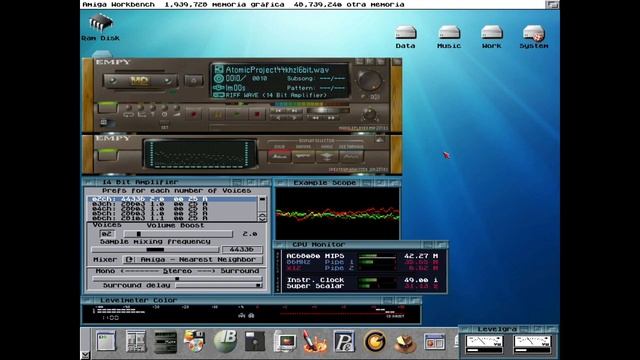Click the voices list scrollbar down arrow
This screenshot has height=360, width=640.
click(262, 219)
